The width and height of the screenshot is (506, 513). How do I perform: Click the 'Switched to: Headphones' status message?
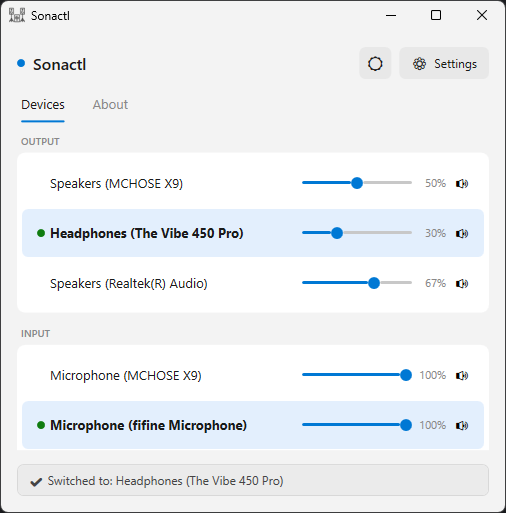click(165, 481)
